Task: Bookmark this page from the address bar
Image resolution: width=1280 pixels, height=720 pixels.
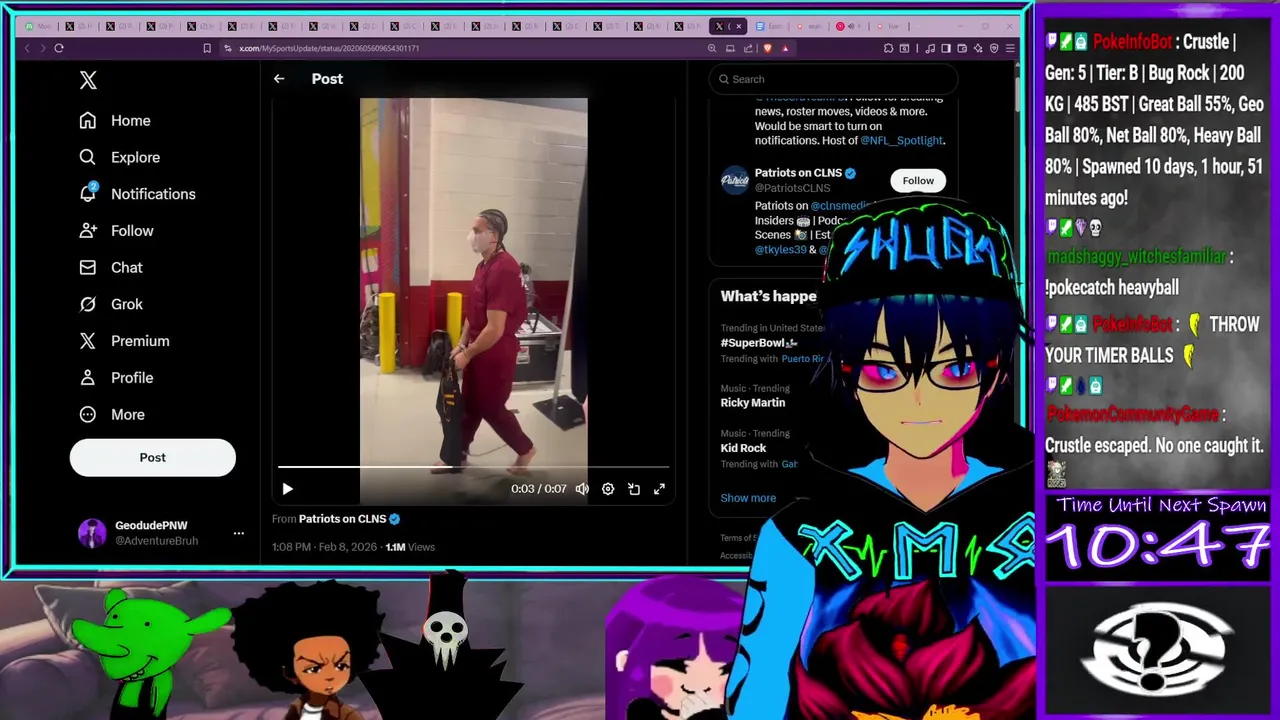Action: (207, 48)
